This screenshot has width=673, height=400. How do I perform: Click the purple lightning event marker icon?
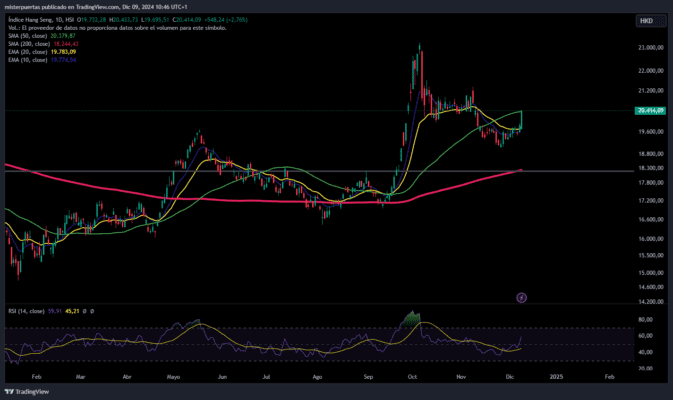coord(521,297)
